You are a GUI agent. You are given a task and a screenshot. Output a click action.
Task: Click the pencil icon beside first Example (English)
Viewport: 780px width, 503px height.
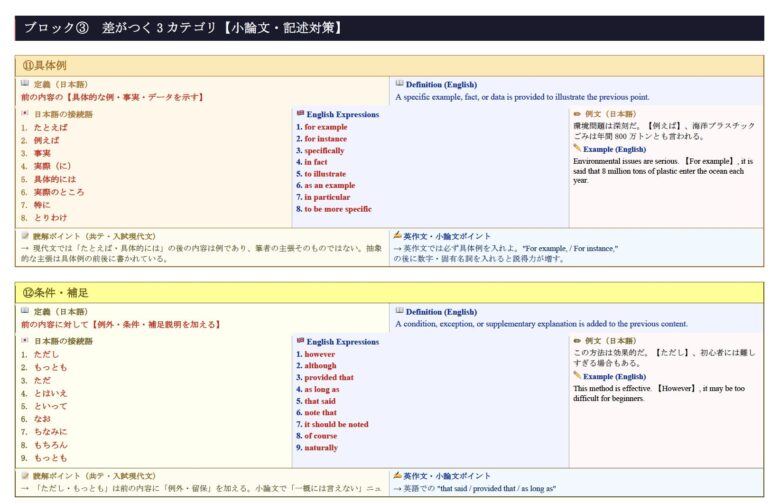tap(577, 148)
